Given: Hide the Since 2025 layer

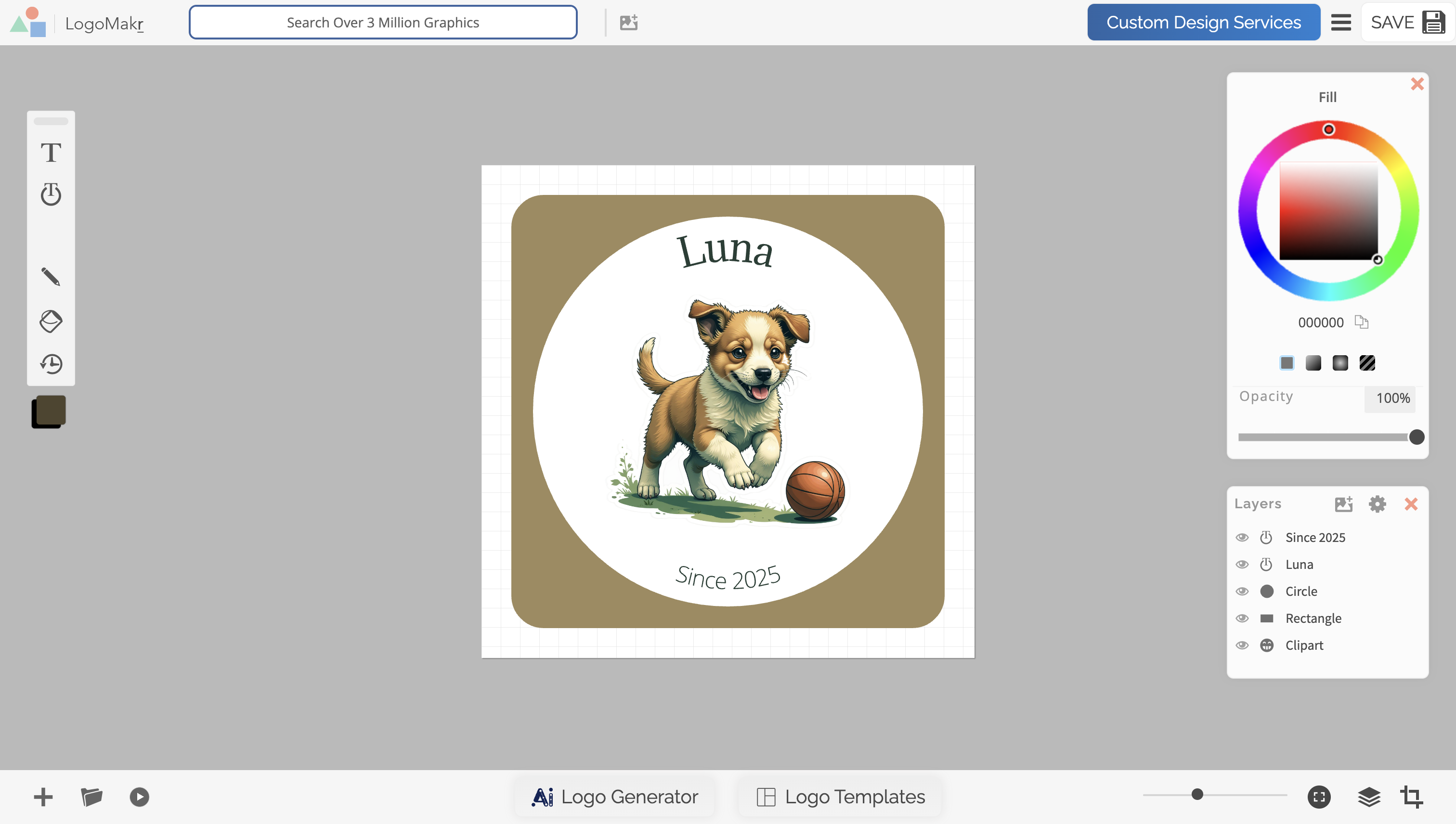Looking at the screenshot, I should click(1242, 537).
